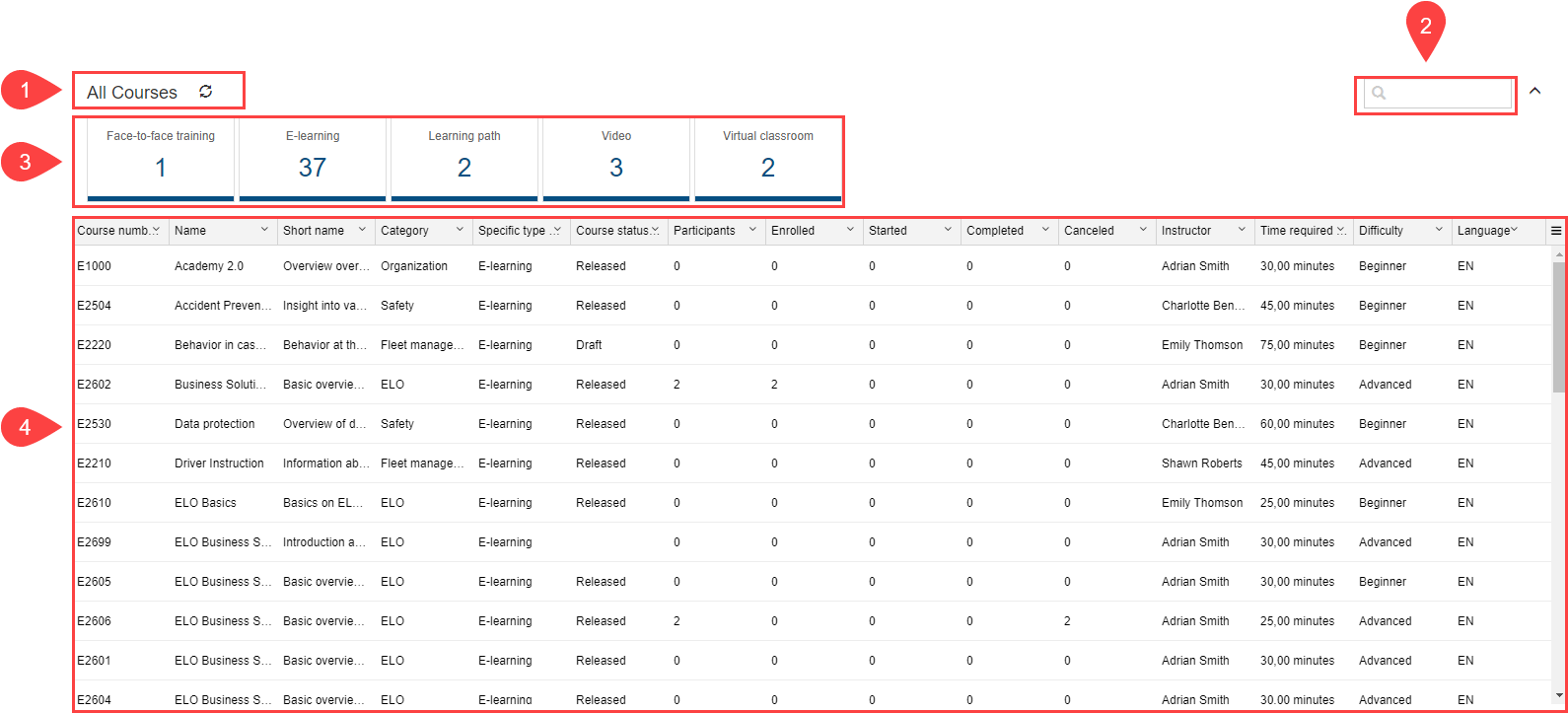Open Course number column dropdown arrow
Image resolution: width=1568 pixels, height=713 pixels.
coord(156,230)
